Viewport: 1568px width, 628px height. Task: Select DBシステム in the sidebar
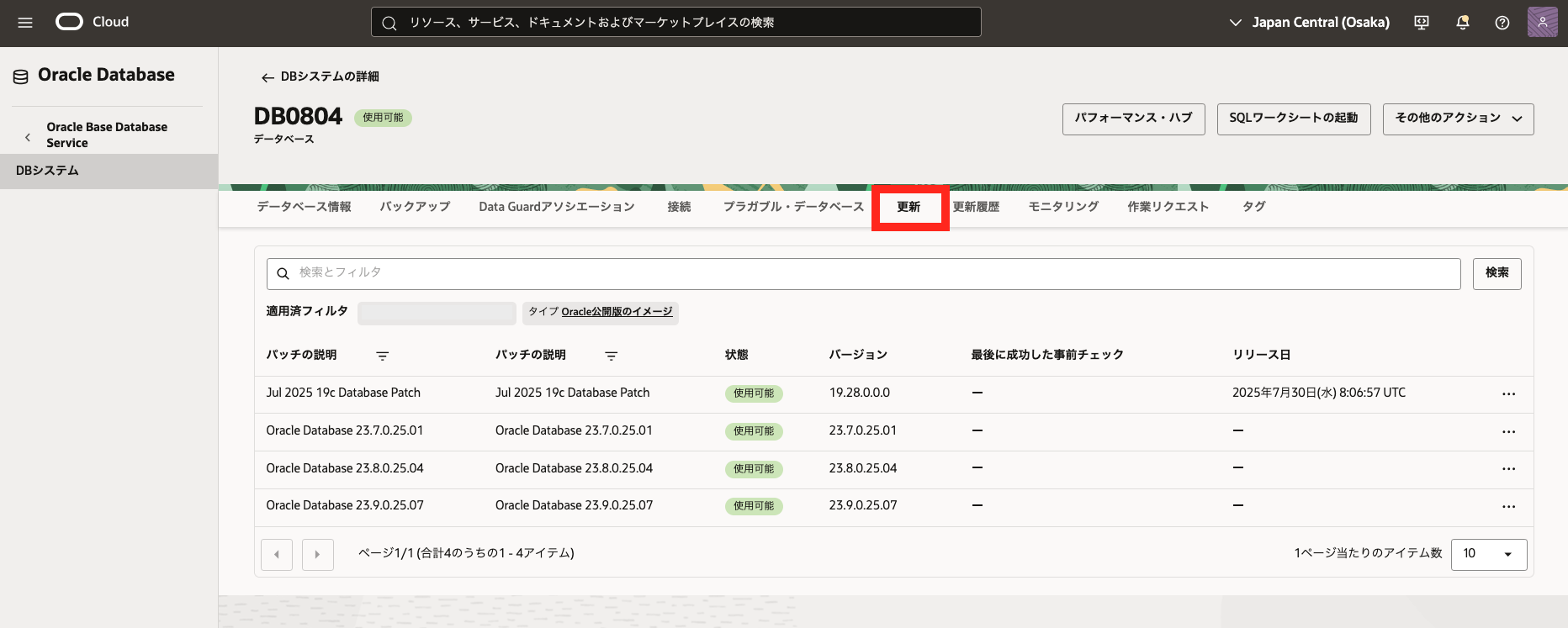pyautogui.click(x=48, y=171)
